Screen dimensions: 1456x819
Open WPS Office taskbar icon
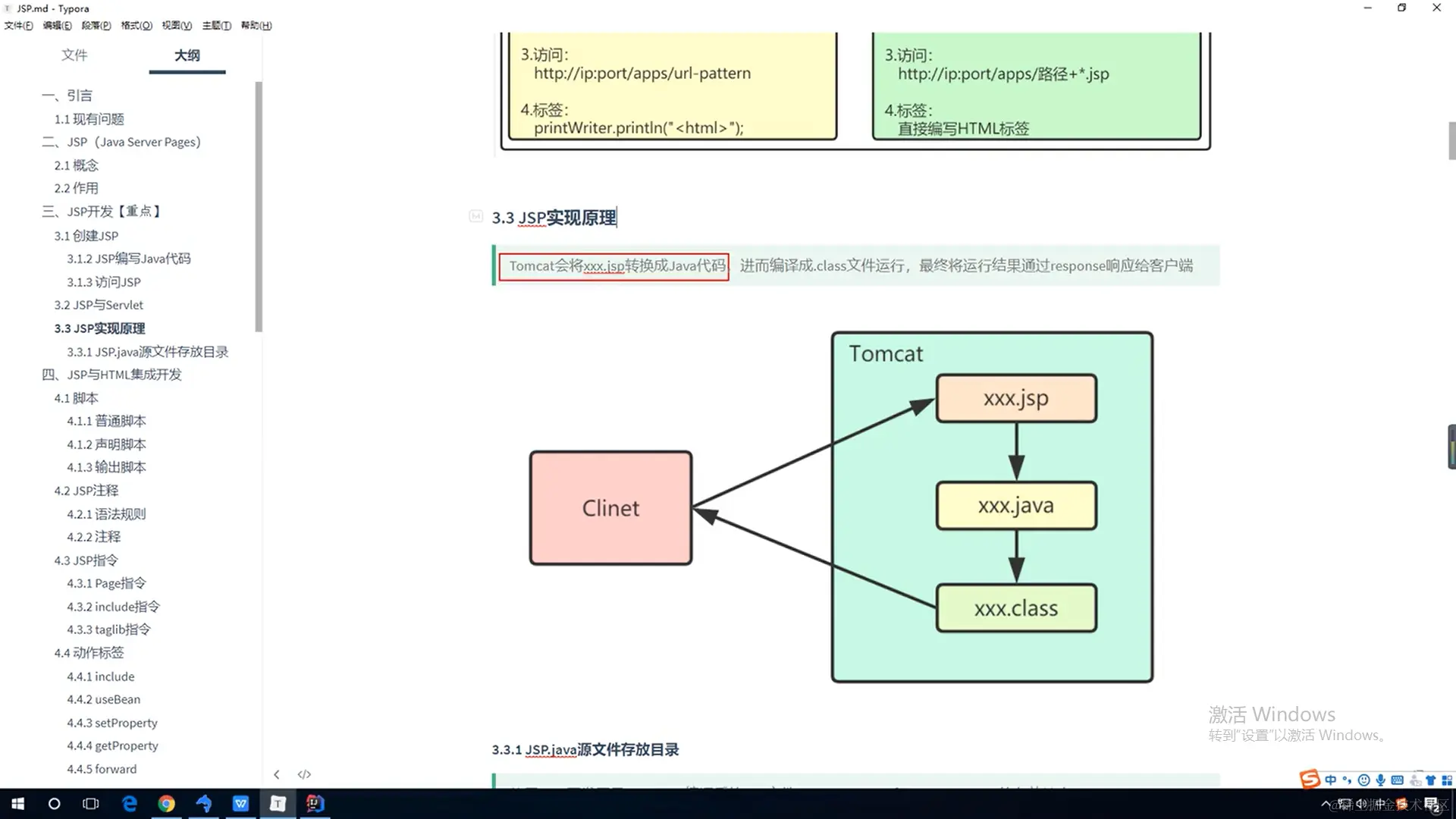240,804
